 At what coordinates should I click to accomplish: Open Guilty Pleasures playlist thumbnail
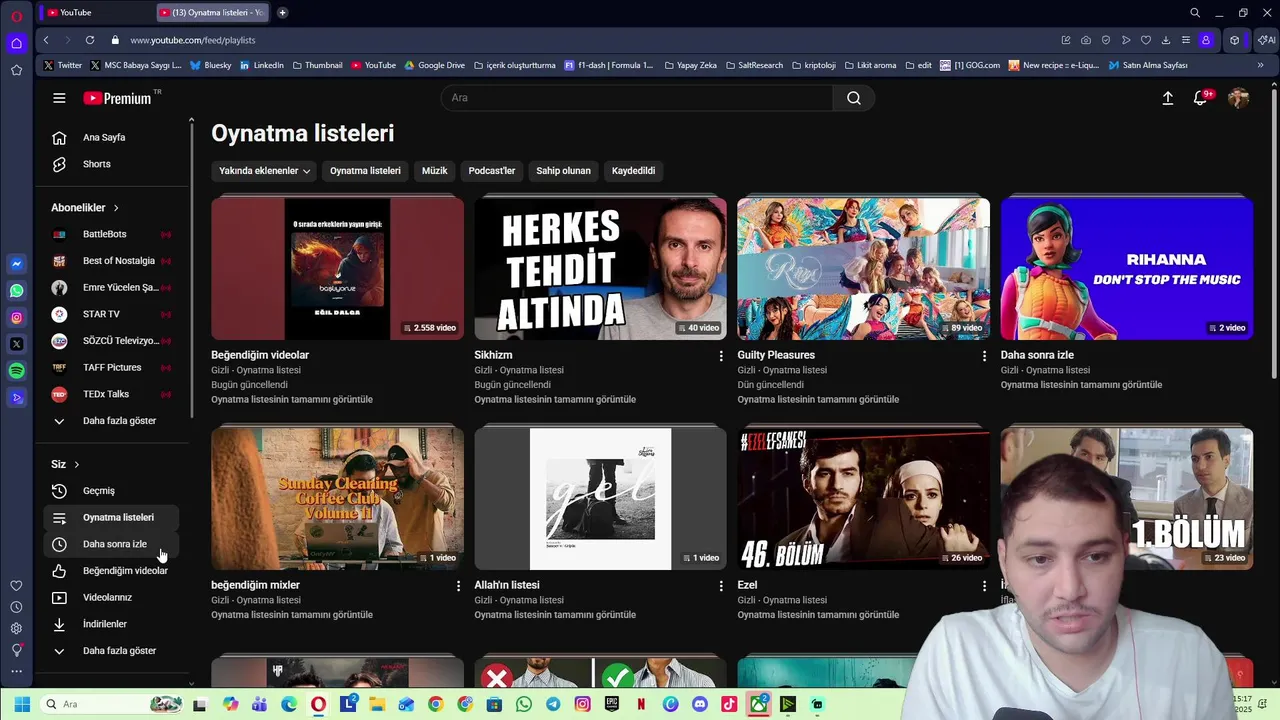click(x=863, y=268)
